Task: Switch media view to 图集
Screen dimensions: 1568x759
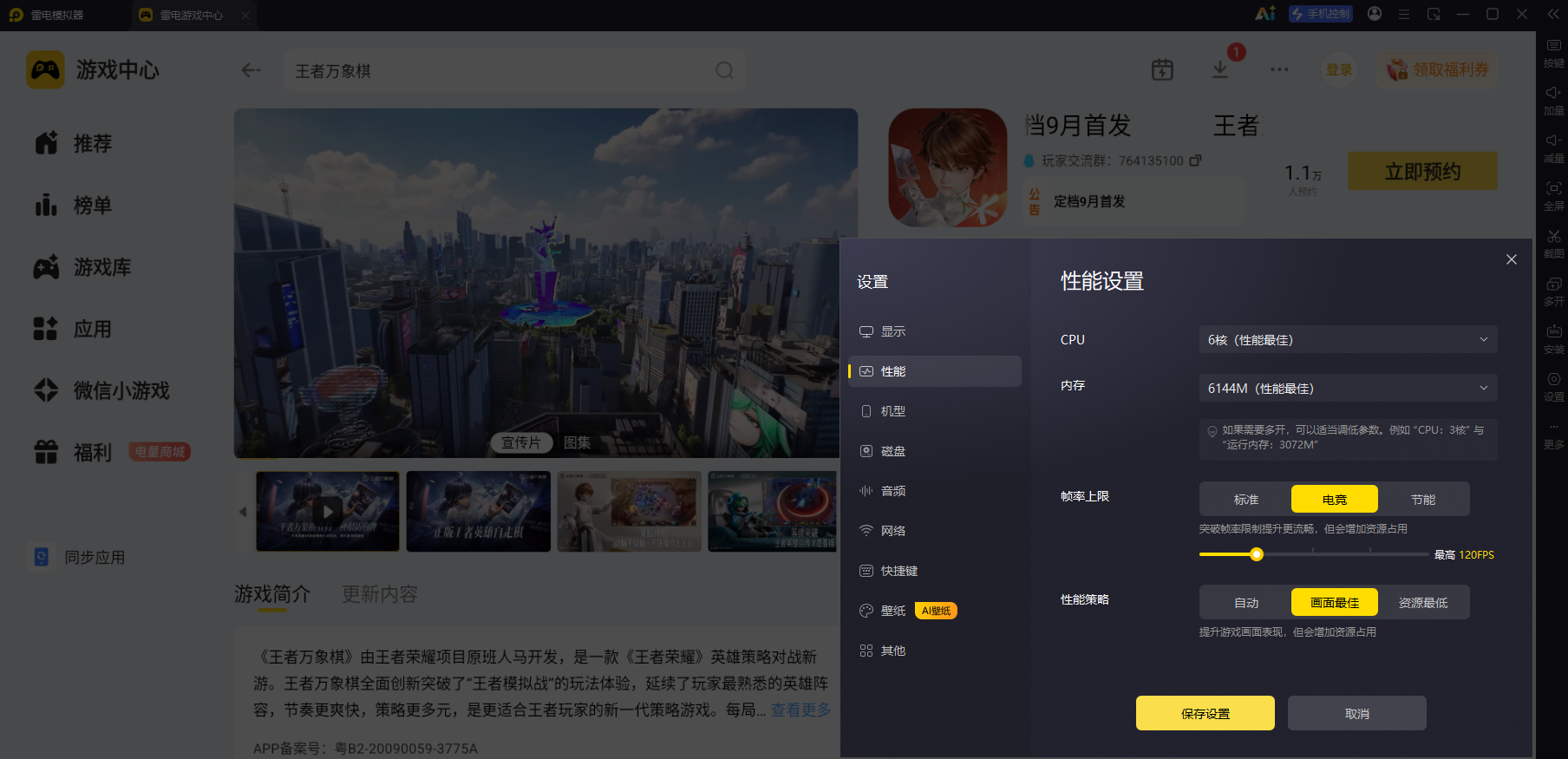Action: 577,442
